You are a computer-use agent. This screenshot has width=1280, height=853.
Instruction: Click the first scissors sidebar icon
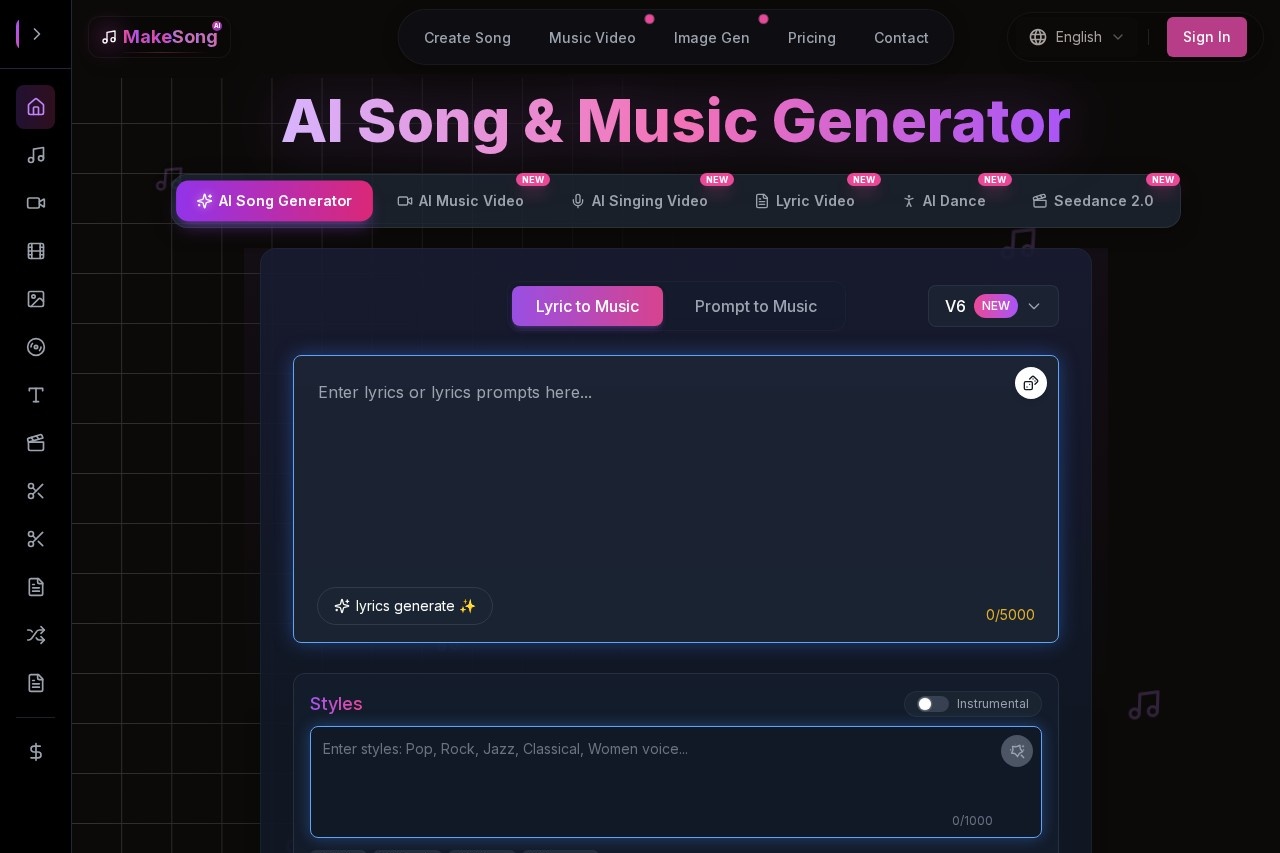coord(36,491)
